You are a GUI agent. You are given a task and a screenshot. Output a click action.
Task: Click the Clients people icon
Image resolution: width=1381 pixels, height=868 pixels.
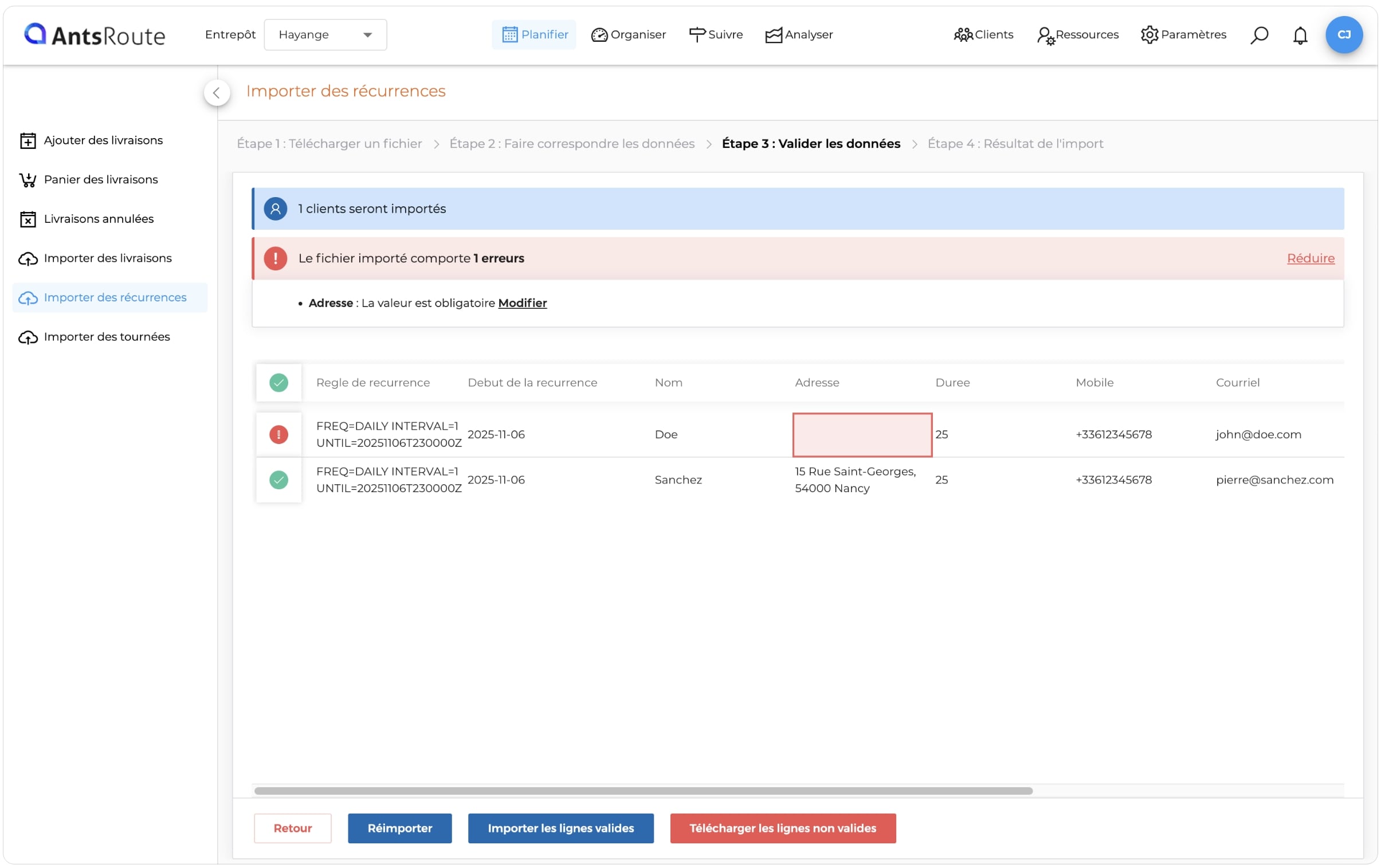click(963, 35)
